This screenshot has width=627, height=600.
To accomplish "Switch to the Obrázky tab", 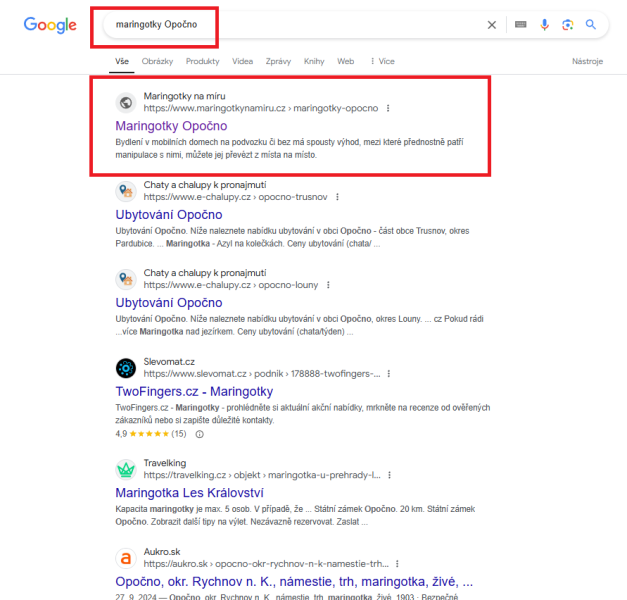I will pos(157,61).
